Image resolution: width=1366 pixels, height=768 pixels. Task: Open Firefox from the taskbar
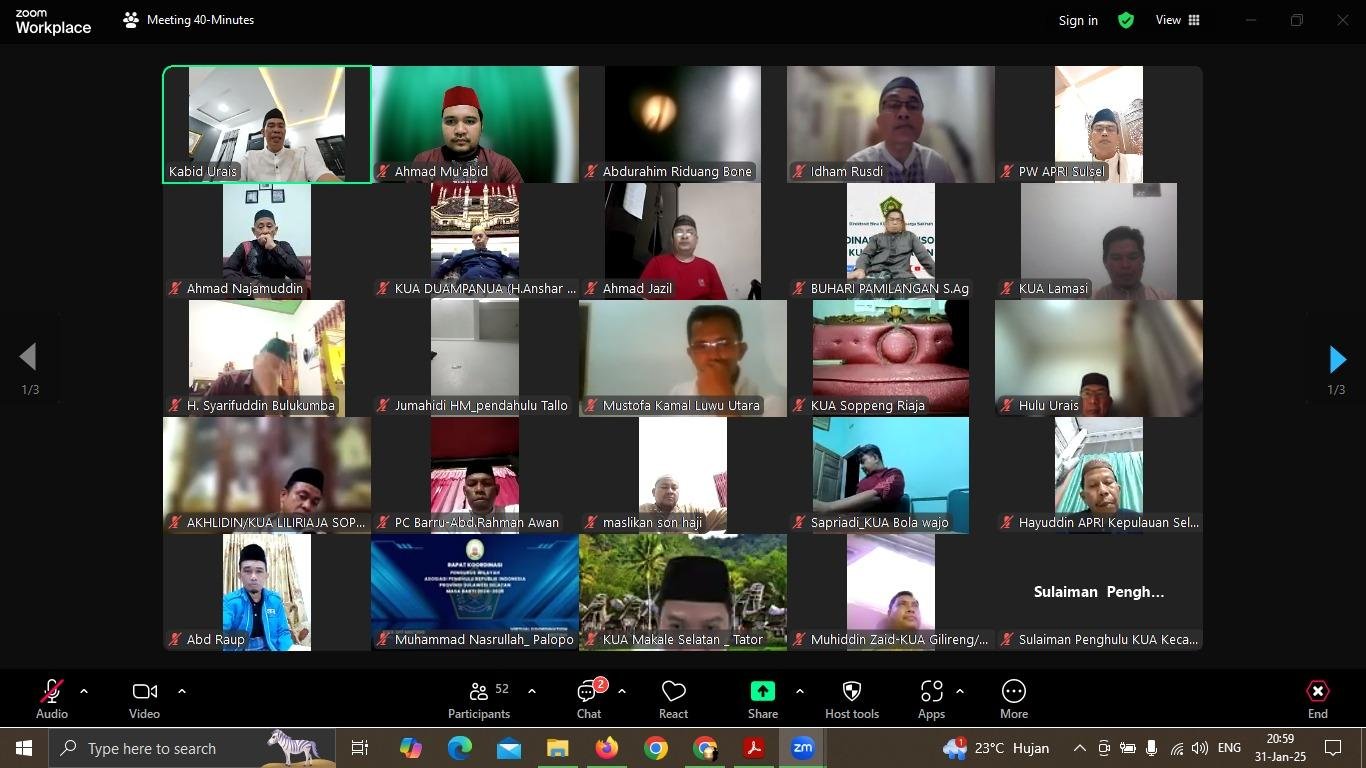pyautogui.click(x=607, y=748)
